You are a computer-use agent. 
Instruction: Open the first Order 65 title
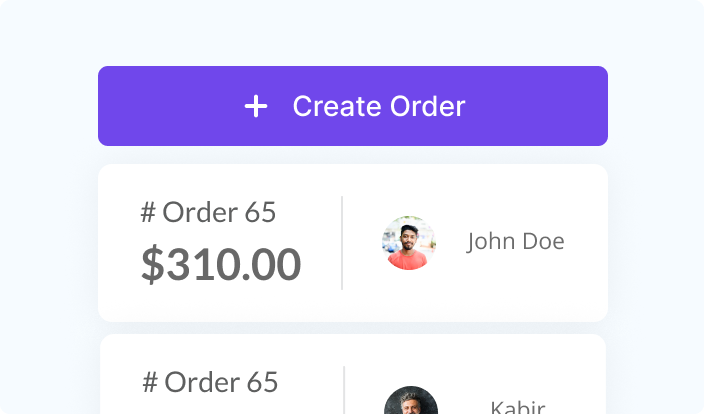coord(208,212)
